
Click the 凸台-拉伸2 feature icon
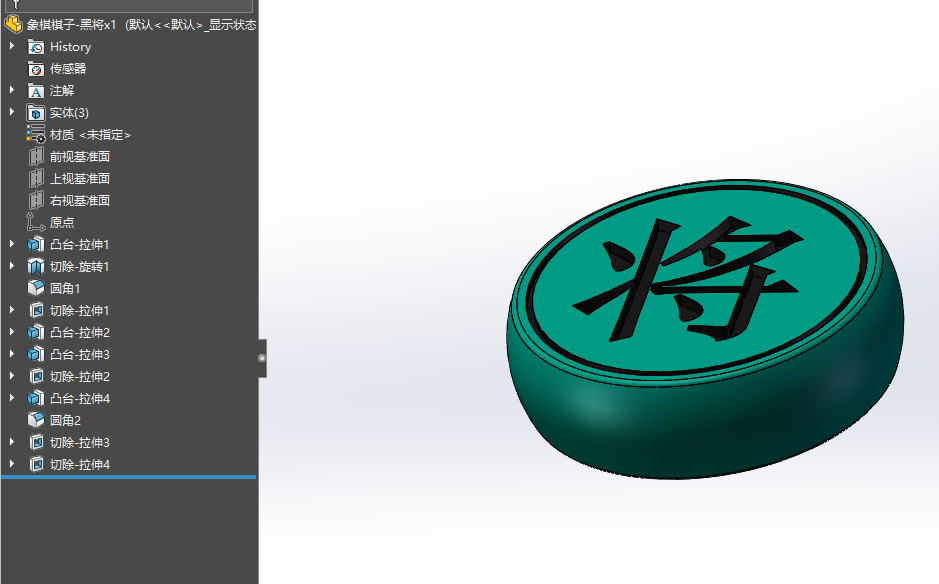tap(36, 332)
